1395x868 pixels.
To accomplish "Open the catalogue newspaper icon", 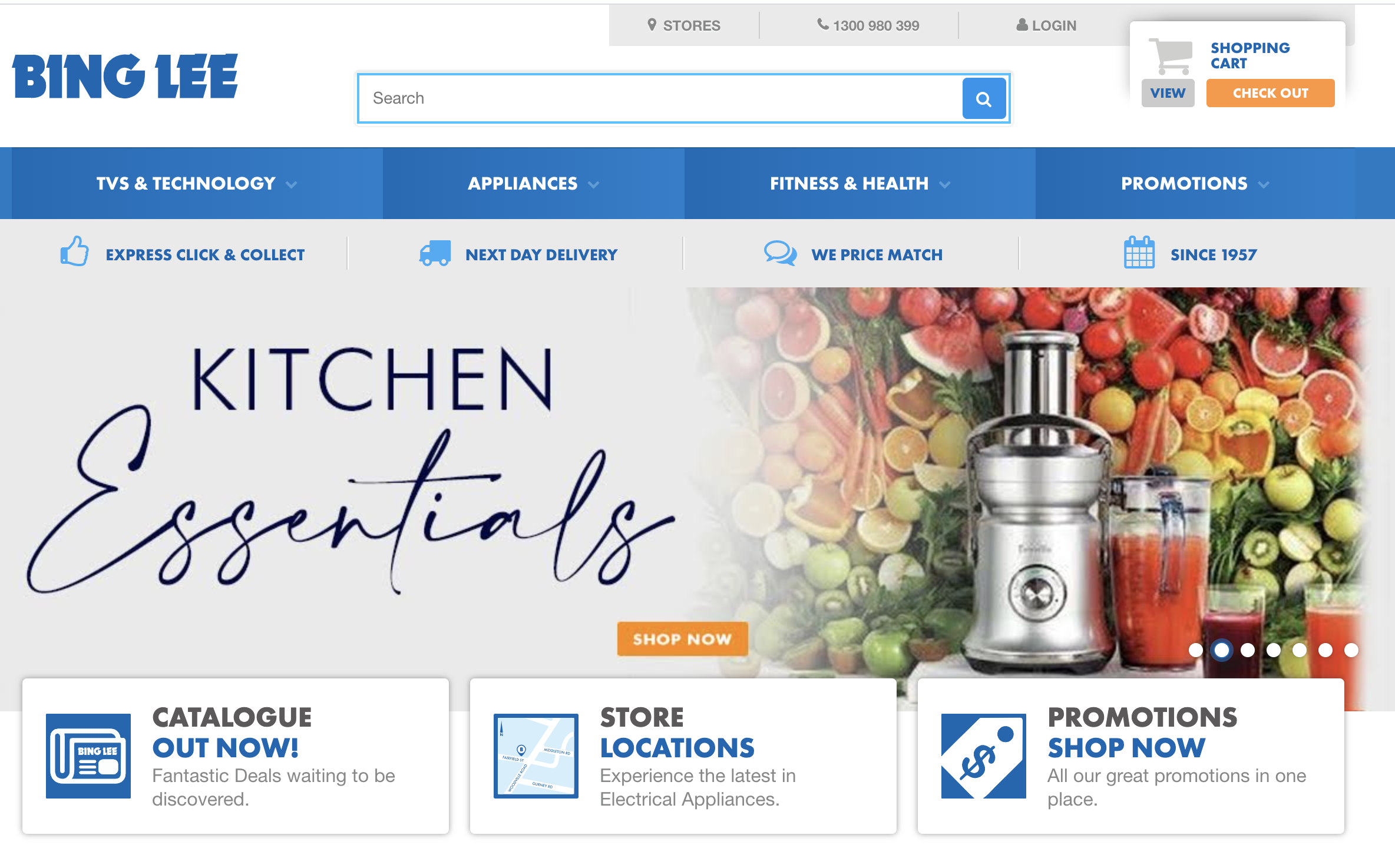I will point(88,756).
